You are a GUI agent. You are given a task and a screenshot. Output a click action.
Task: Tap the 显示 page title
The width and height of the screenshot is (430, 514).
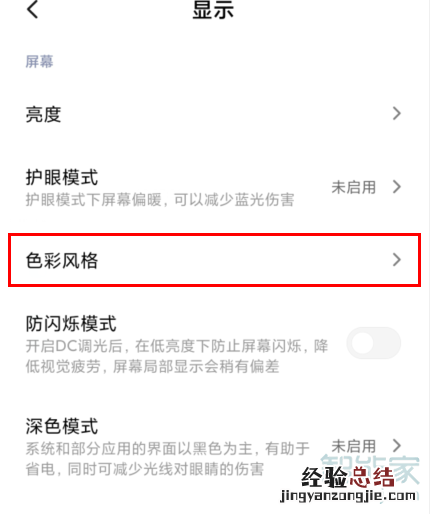point(213,10)
